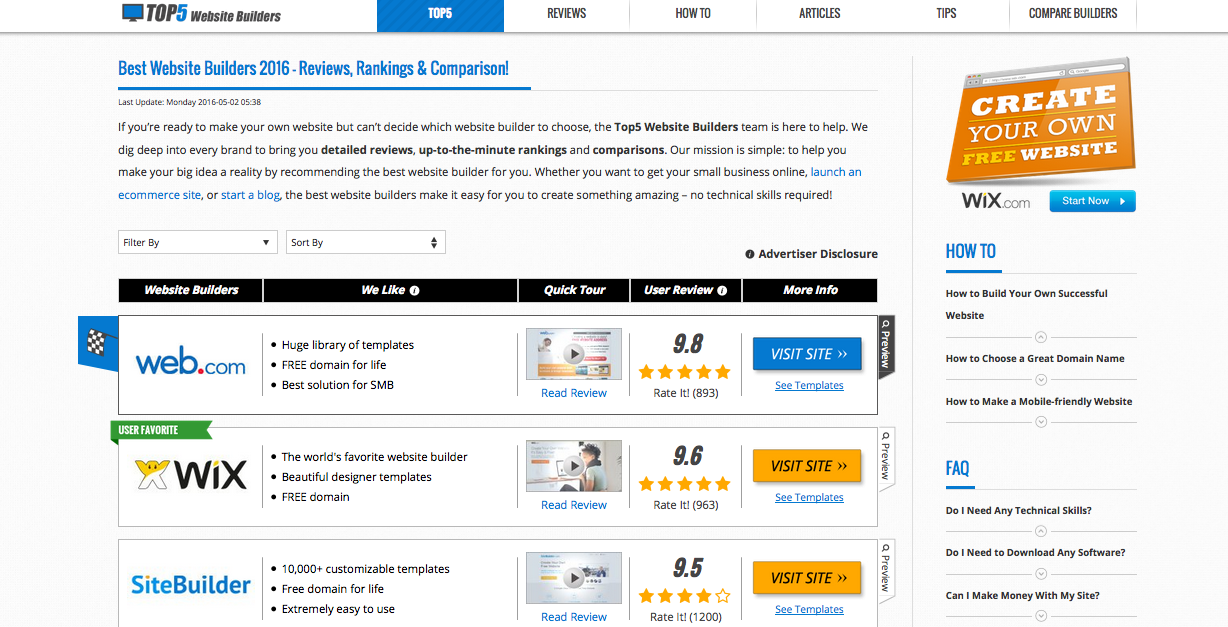Open the Preview tab for web.com
This screenshot has width=1228, height=627.
click(886, 345)
